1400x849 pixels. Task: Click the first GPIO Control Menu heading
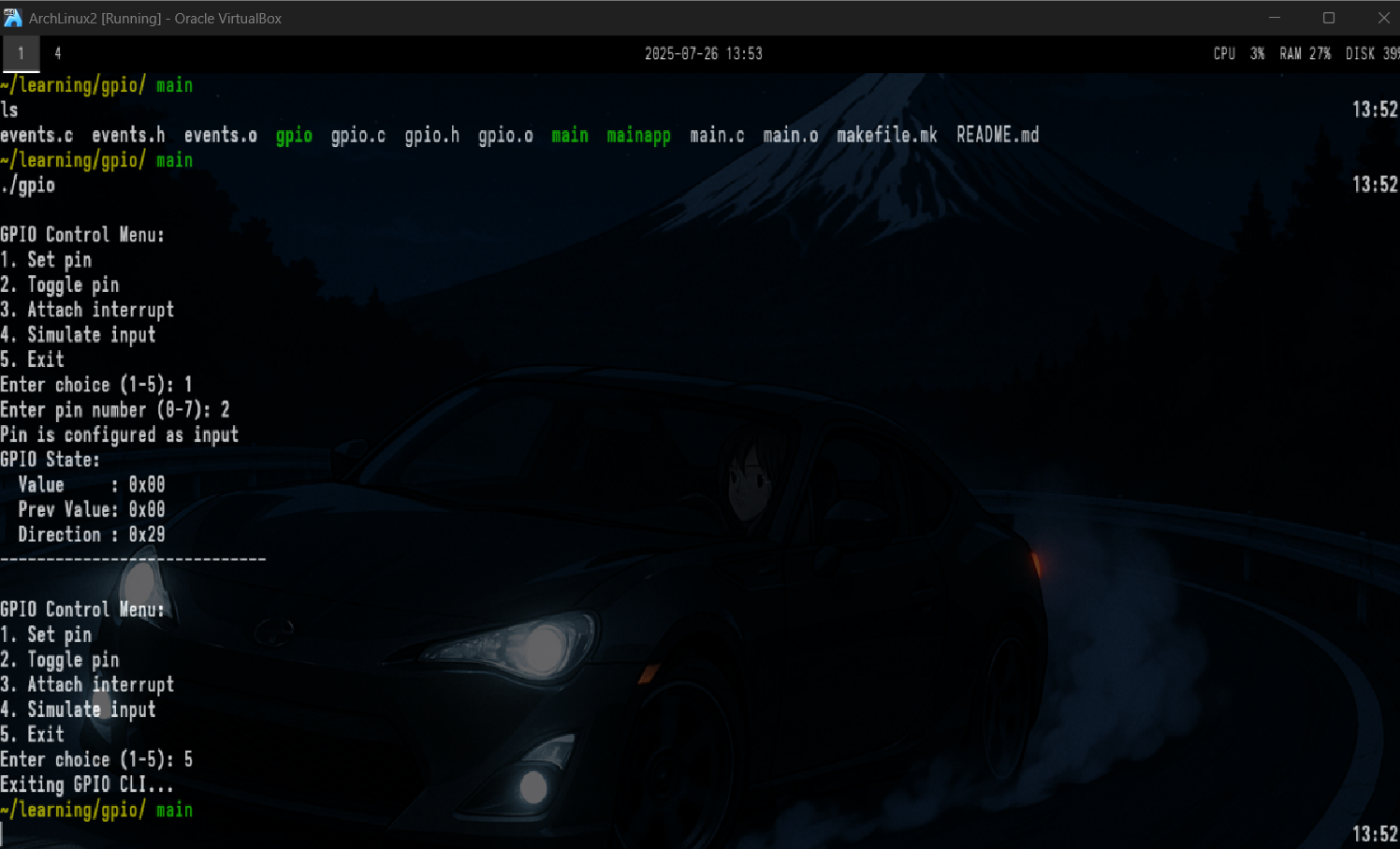click(82, 235)
